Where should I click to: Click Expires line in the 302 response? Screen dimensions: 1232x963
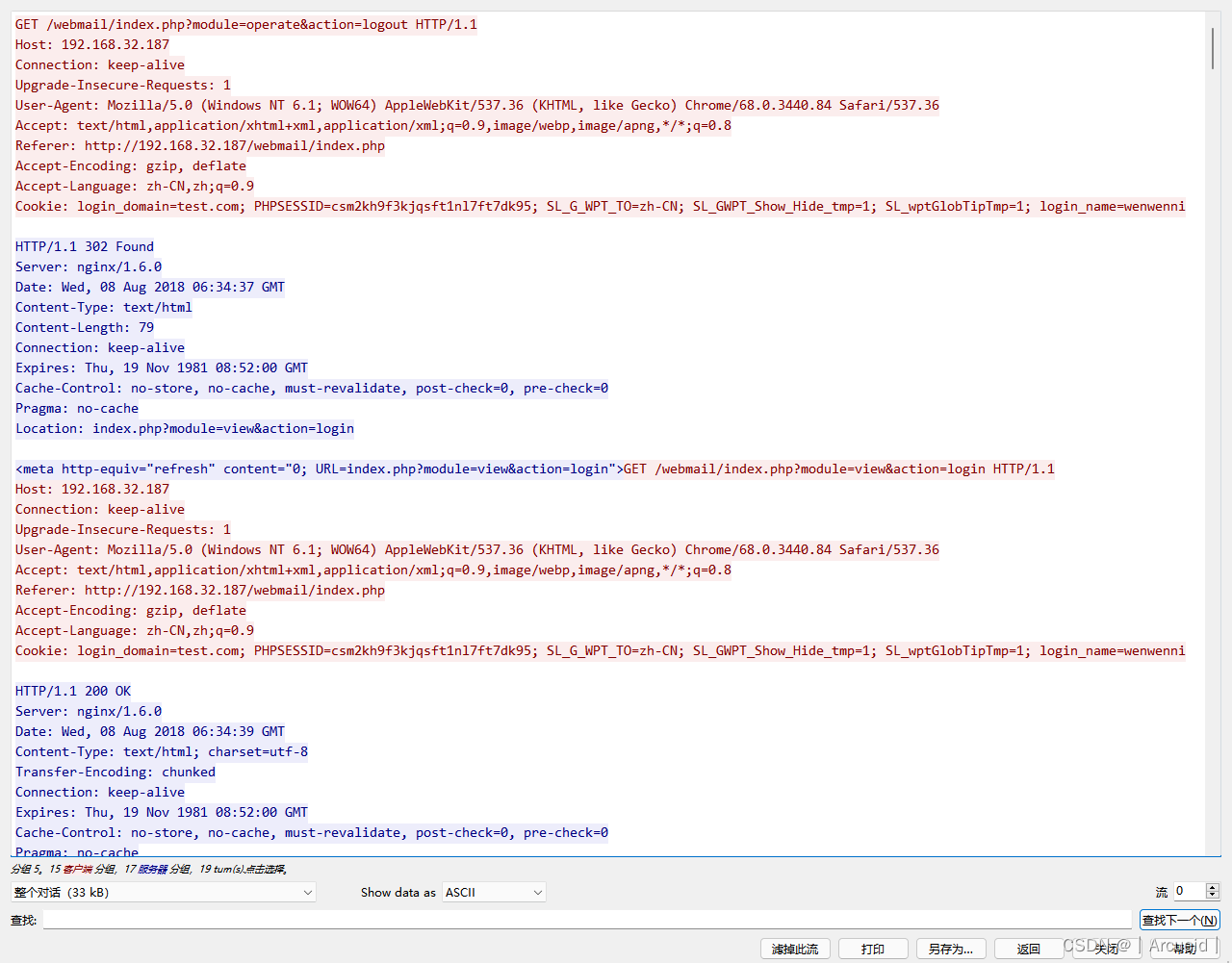point(162,367)
